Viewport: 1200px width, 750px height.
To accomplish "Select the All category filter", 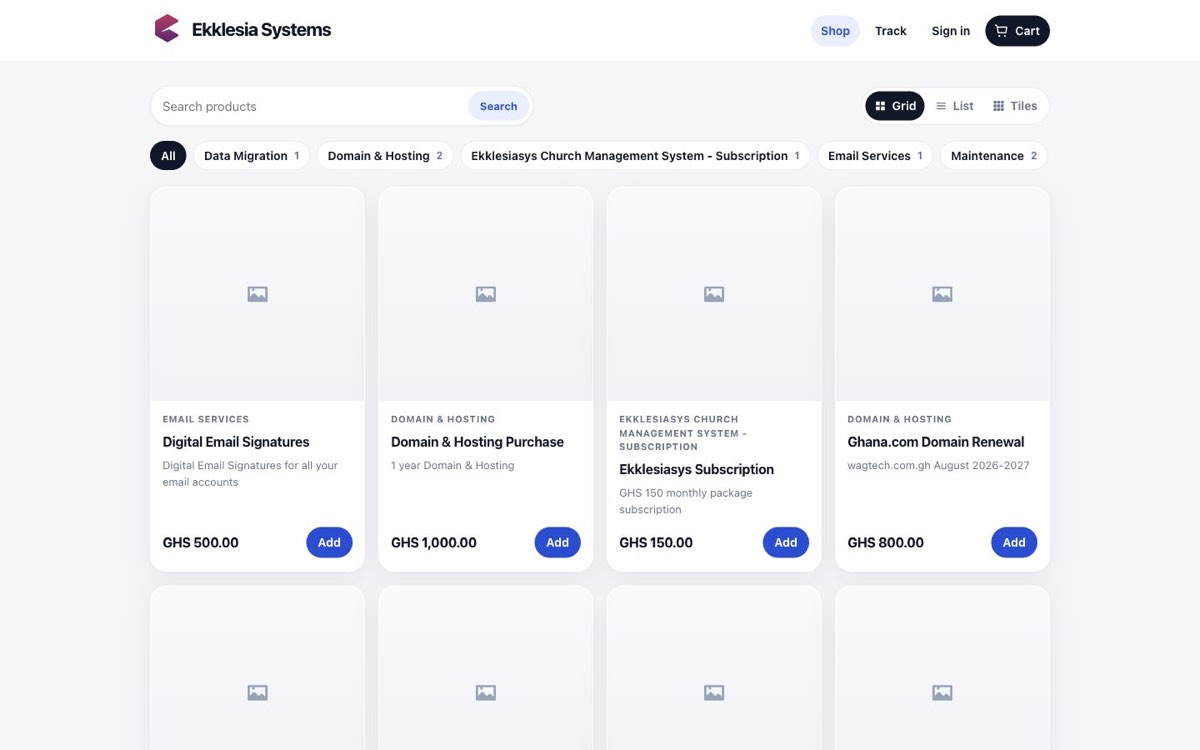I will pos(168,156).
